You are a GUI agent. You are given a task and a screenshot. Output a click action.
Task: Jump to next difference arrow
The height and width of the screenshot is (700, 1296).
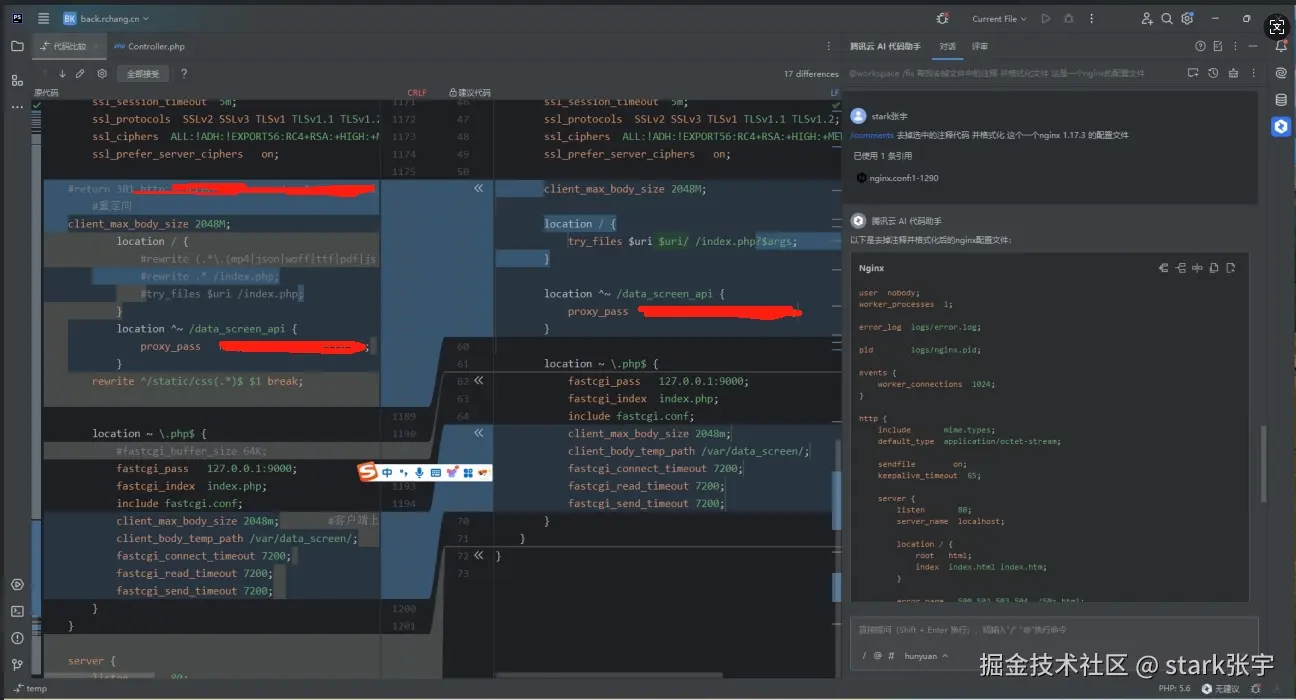(62, 73)
